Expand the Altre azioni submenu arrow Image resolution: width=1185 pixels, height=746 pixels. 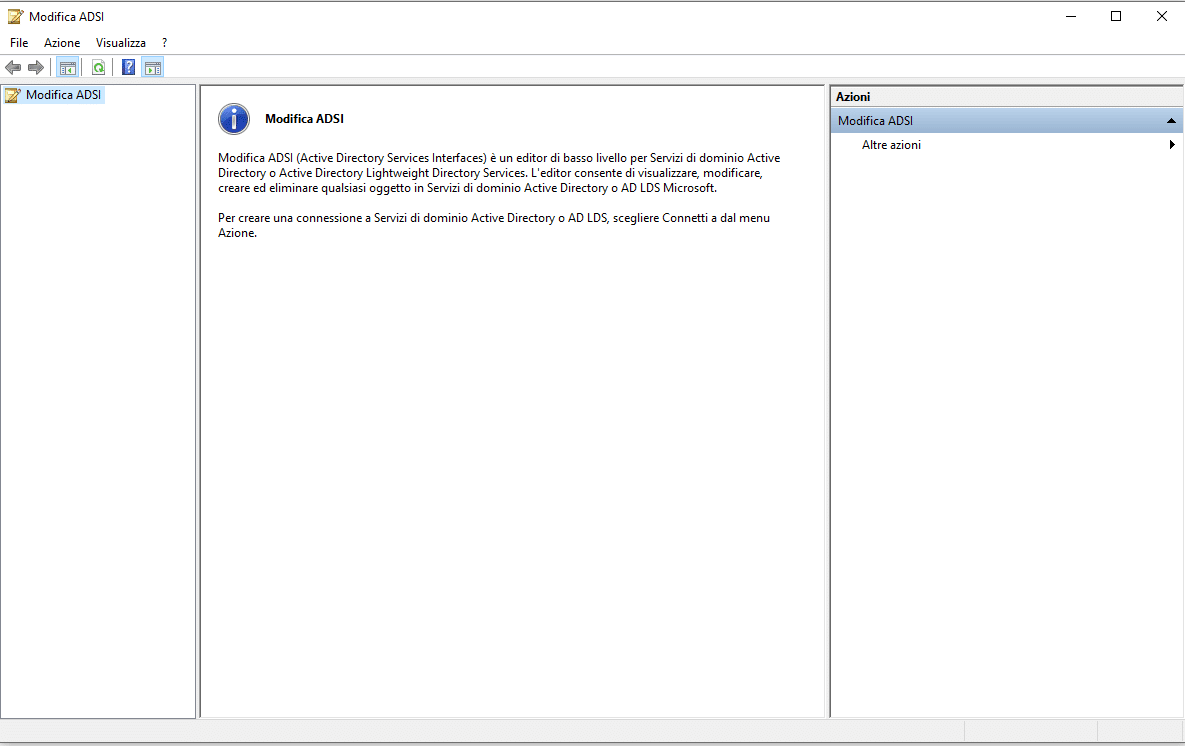pos(1172,144)
